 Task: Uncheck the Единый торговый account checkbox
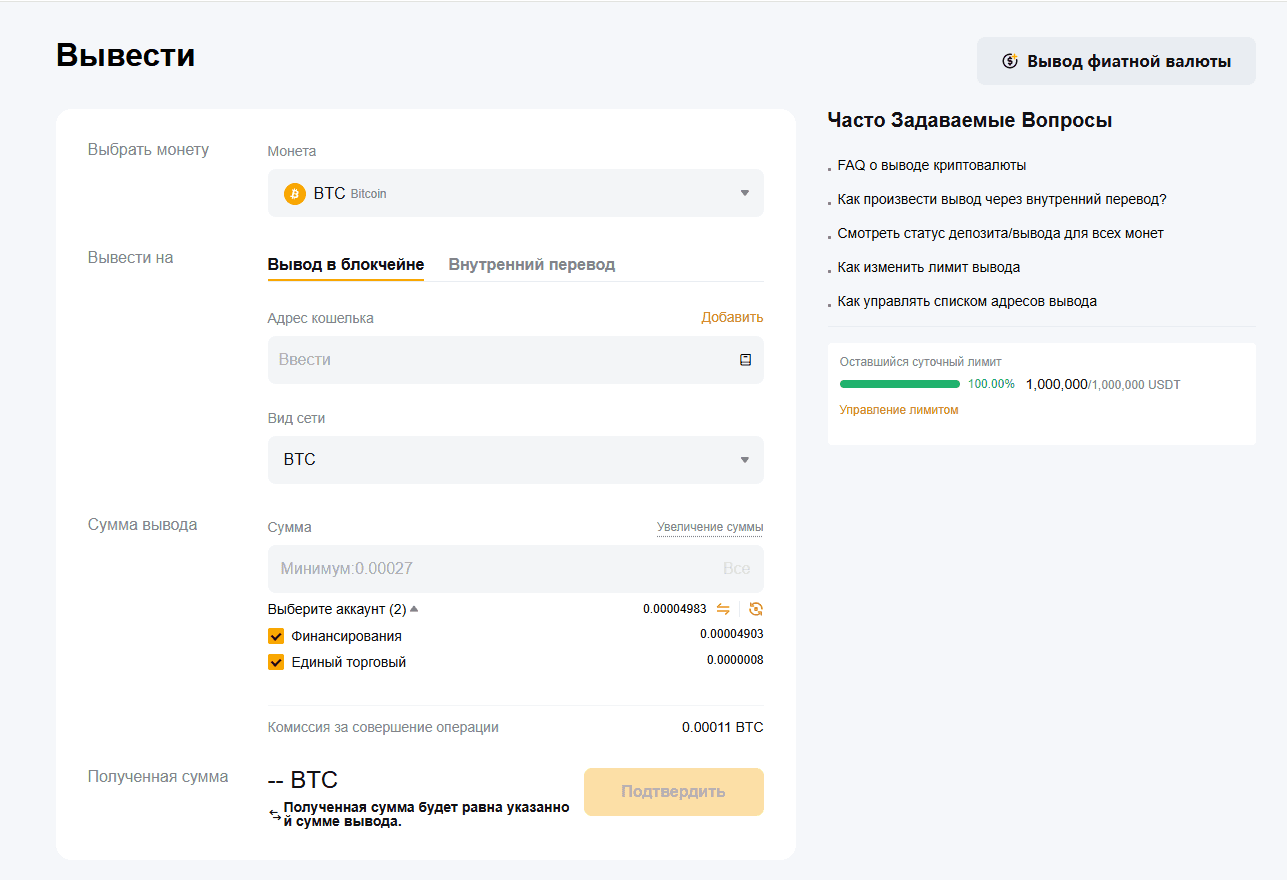(x=276, y=662)
